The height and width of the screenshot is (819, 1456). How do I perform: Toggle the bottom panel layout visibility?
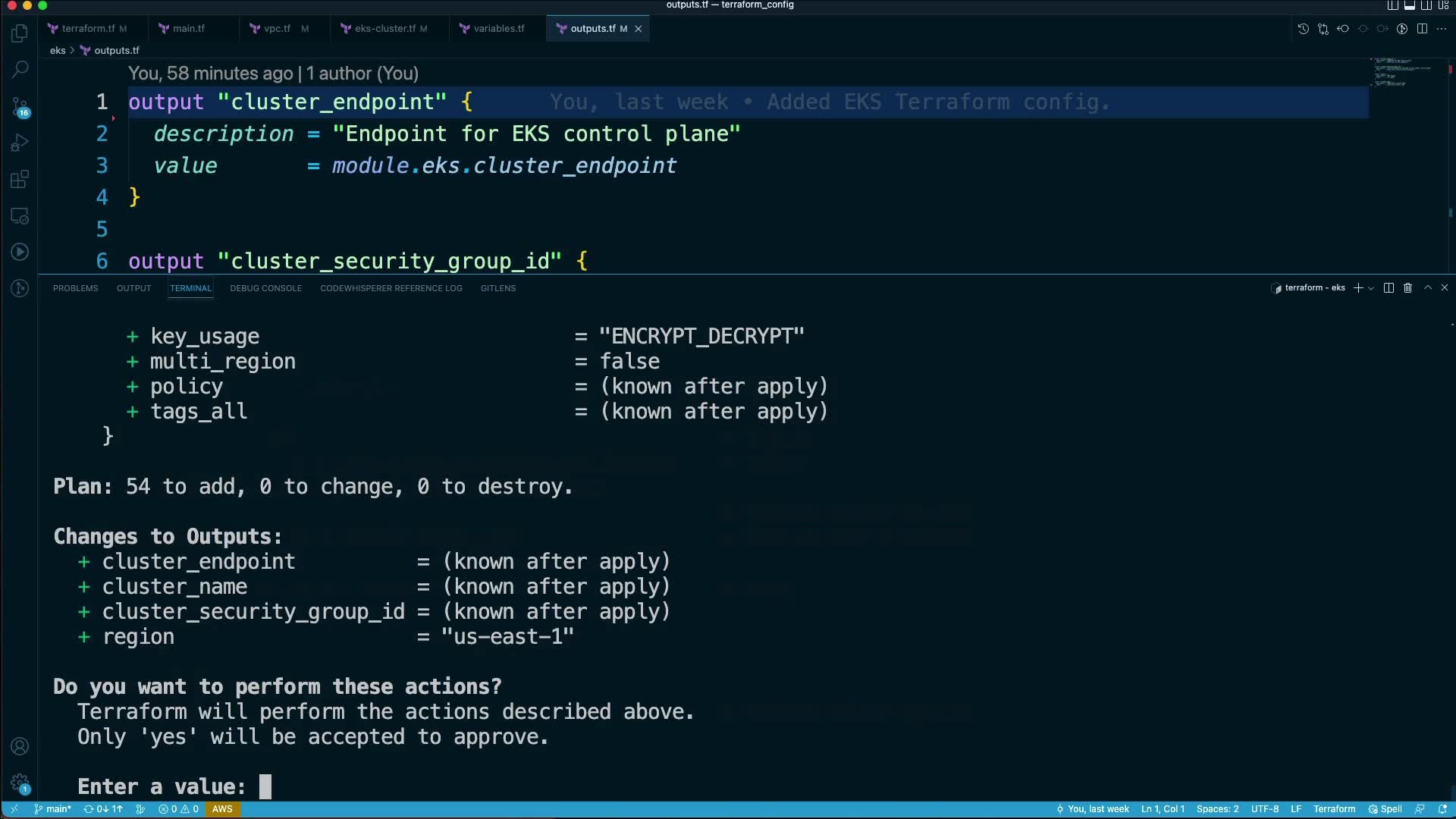pos(1410,5)
